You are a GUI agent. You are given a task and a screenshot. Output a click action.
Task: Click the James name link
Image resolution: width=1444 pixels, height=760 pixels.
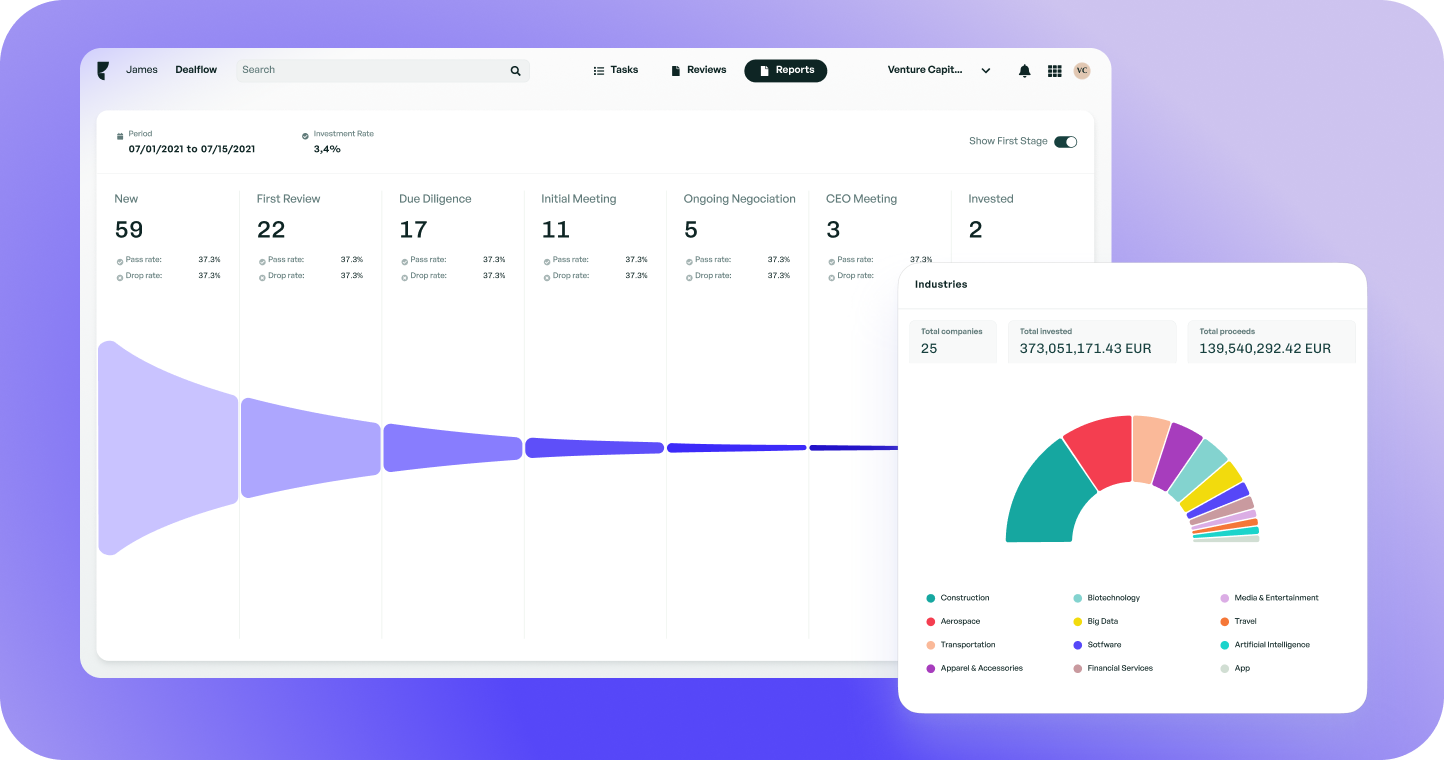[142, 70]
